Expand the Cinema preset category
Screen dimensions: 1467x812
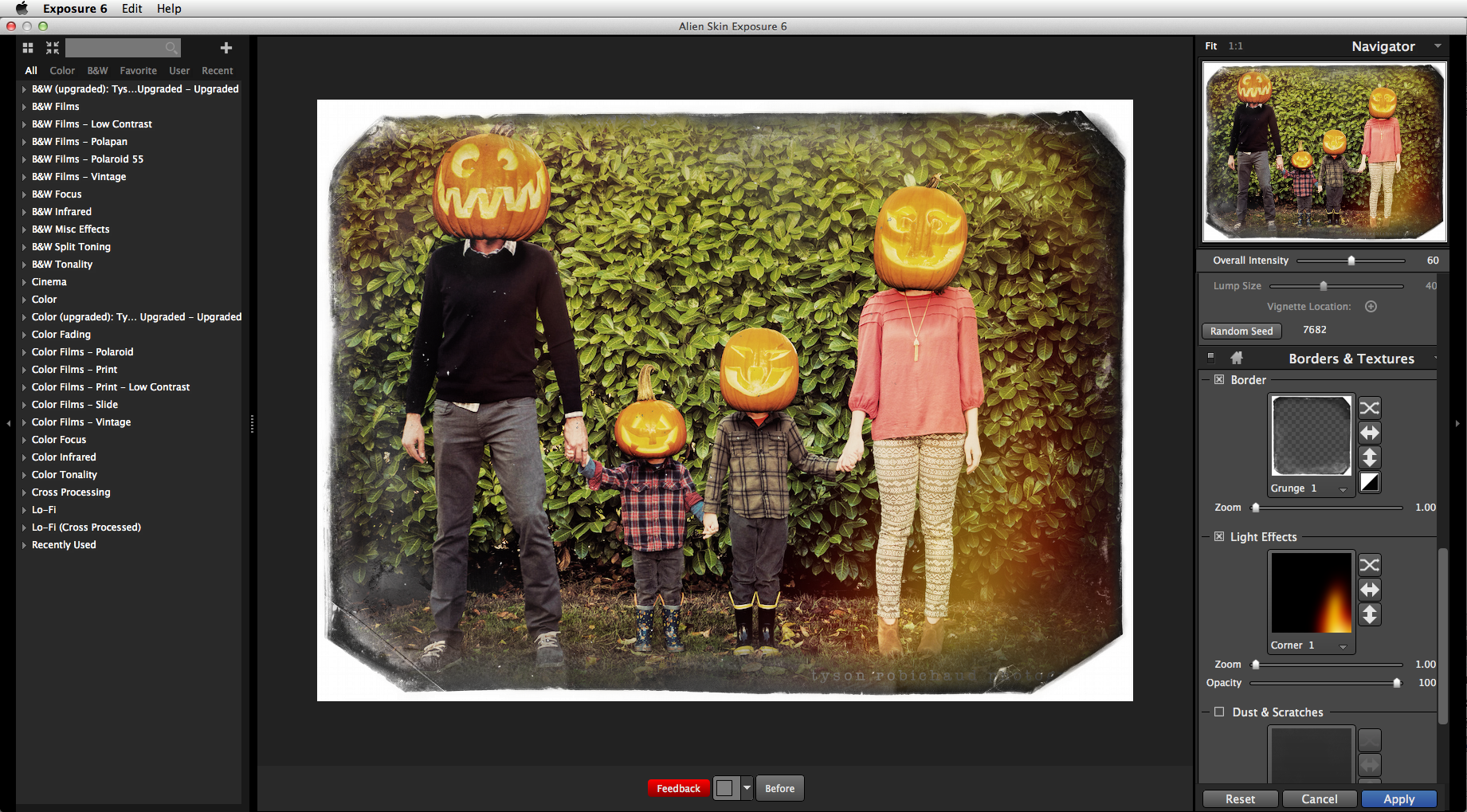tap(25, 282)
